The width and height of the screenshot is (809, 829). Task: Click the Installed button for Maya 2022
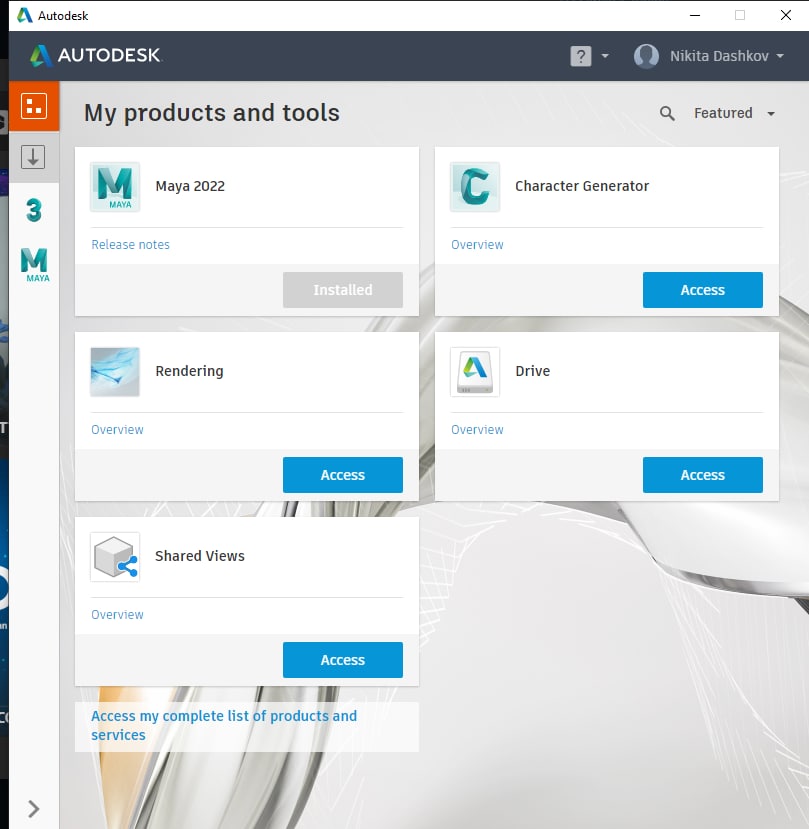point(343,290)
